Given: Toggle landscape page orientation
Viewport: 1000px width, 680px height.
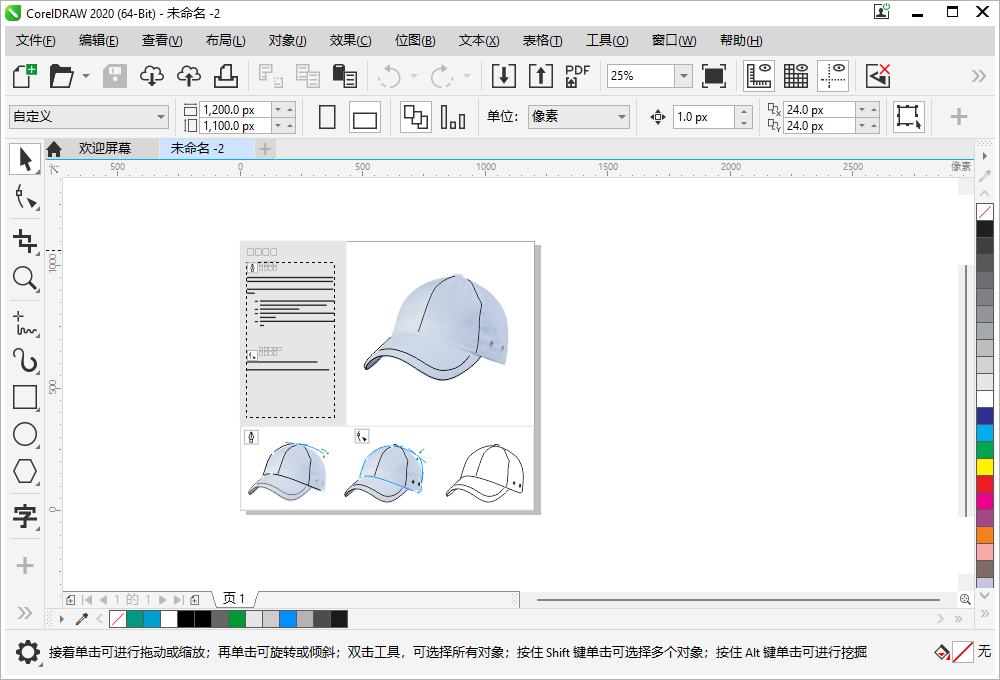Looking at the screenshot, I should pyautogui.click(x=365, y=118).
